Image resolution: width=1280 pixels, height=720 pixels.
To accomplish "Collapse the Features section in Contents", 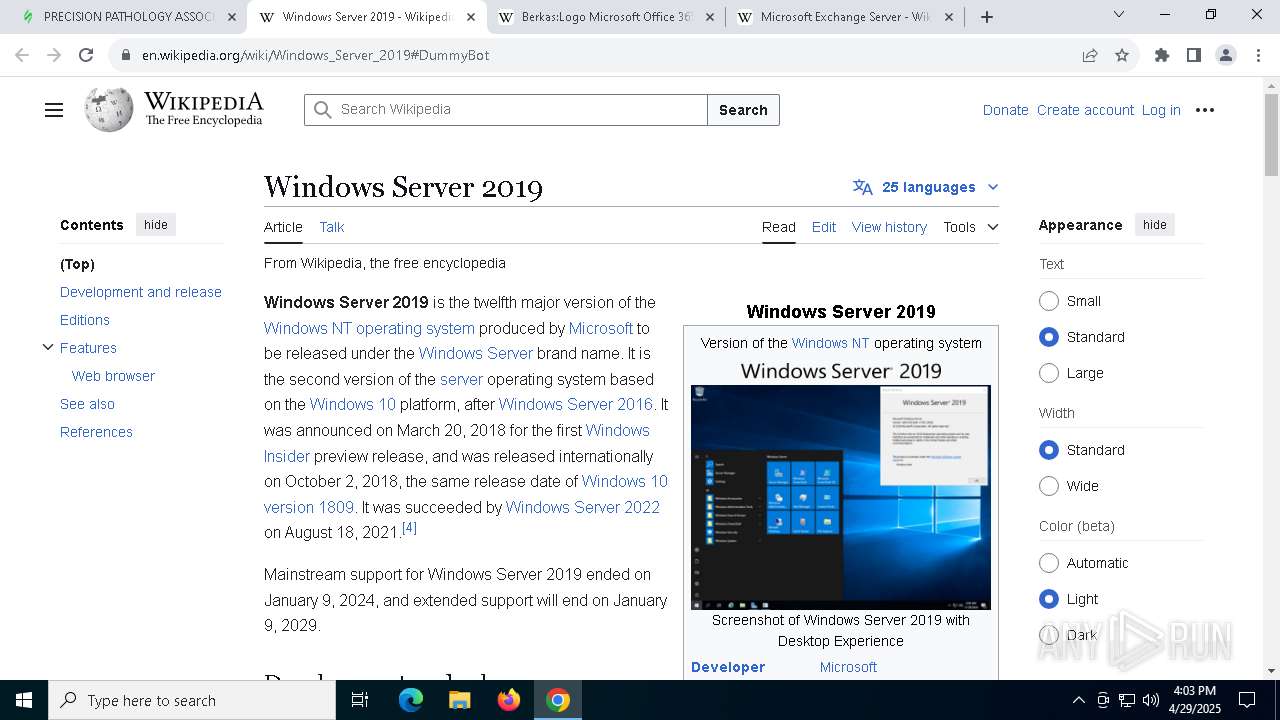I will click(x=47, y=347).
